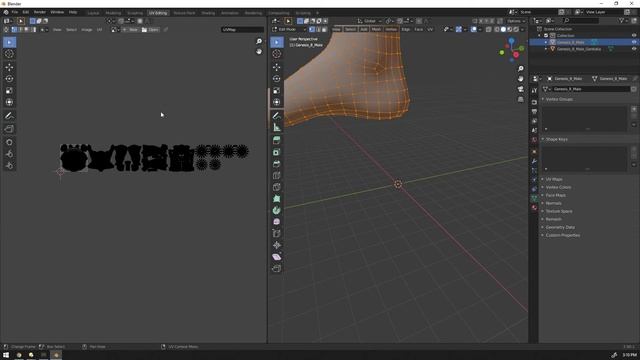Click the Open image button in UV editor

point(151,29)
